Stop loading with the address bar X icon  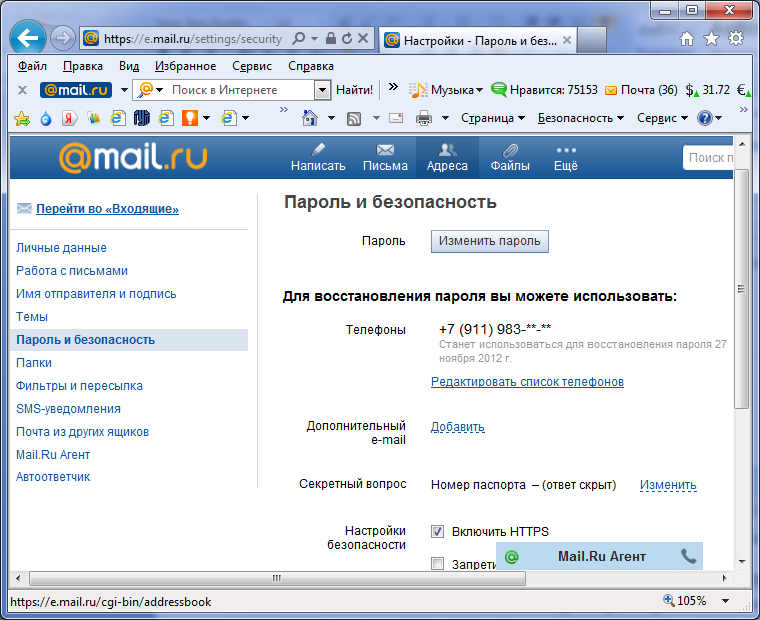(363, 38)
